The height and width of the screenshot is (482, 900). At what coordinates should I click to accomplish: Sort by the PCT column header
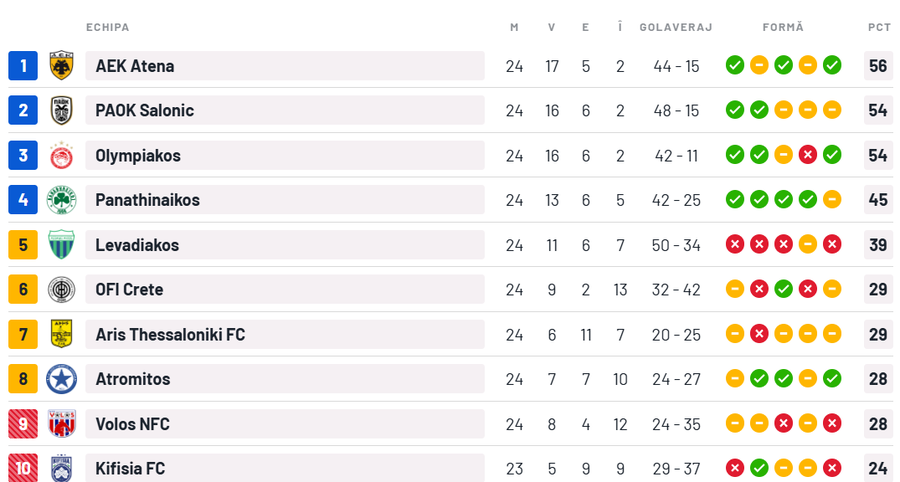click(879, 27)
